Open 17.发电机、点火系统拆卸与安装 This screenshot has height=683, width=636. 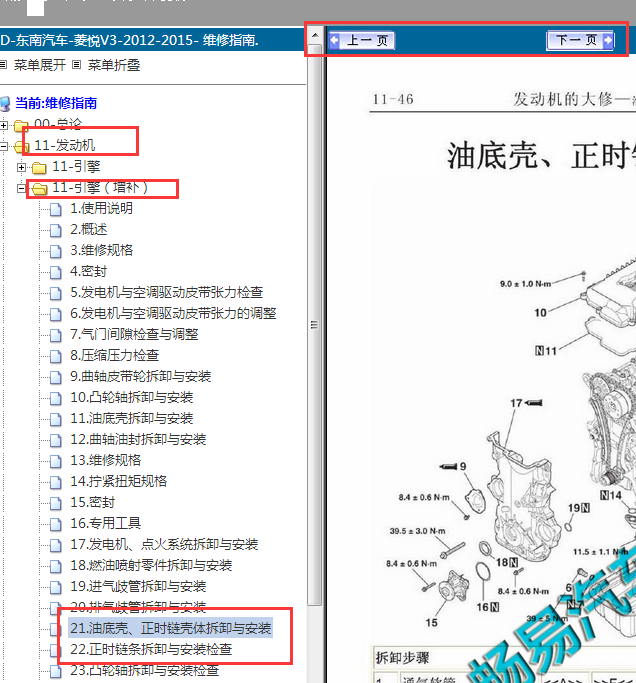tap(164, 544)
